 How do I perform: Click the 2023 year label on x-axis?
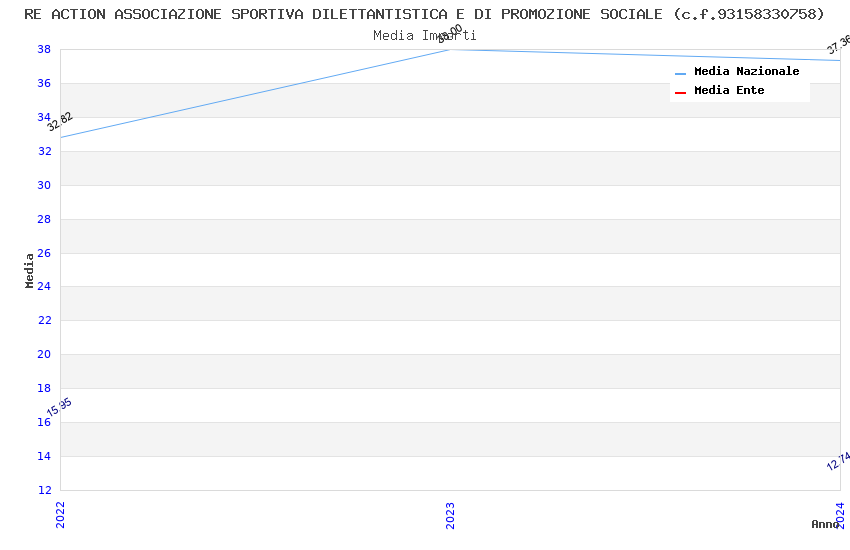pyautogui.click(x=450, y=515)
